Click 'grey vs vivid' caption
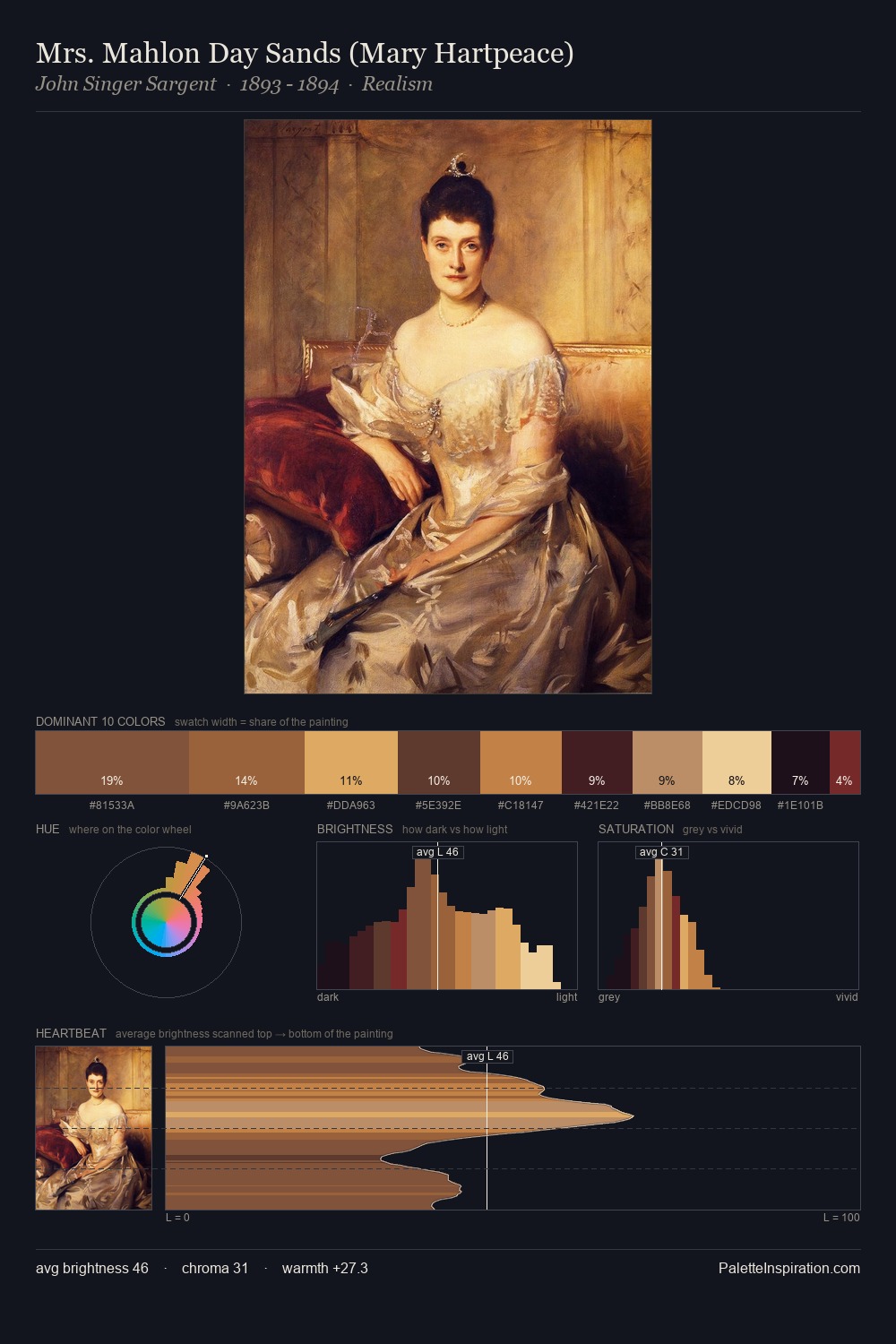 712,830
